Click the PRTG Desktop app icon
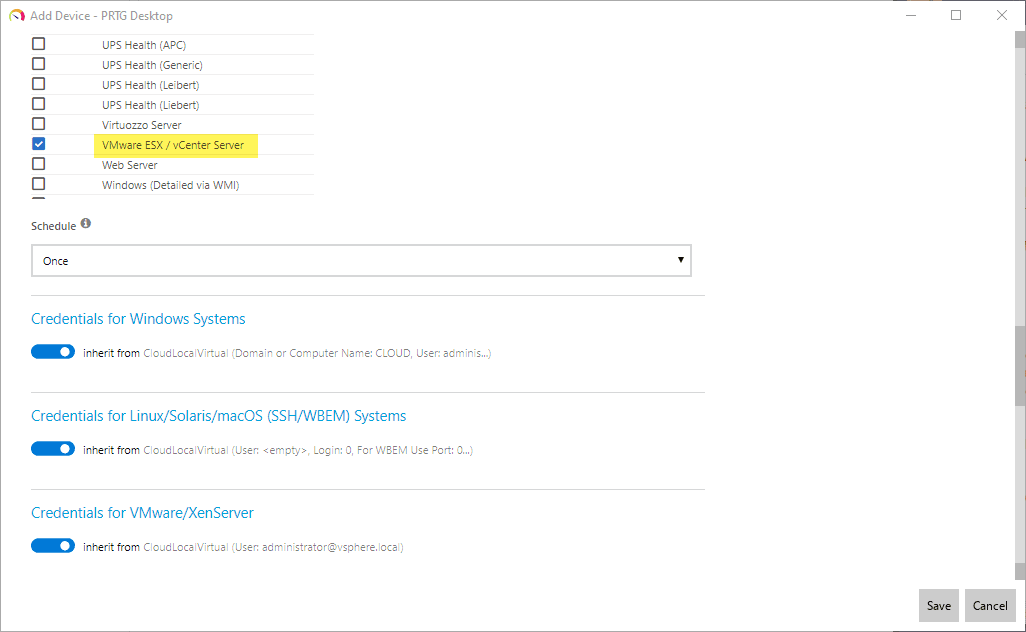 [17, 16]
